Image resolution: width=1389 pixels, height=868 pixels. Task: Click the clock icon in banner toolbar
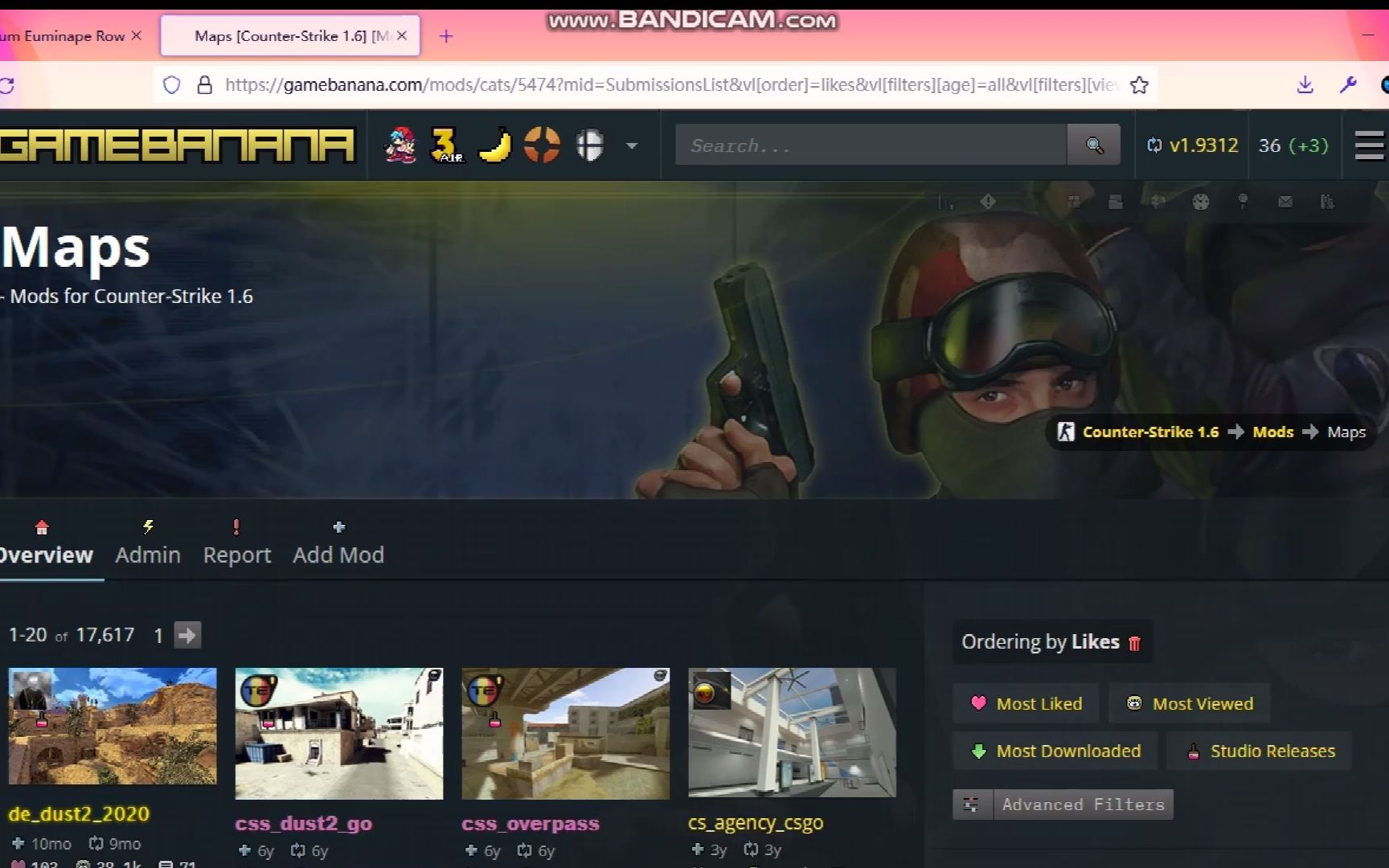pos(1200,202)
